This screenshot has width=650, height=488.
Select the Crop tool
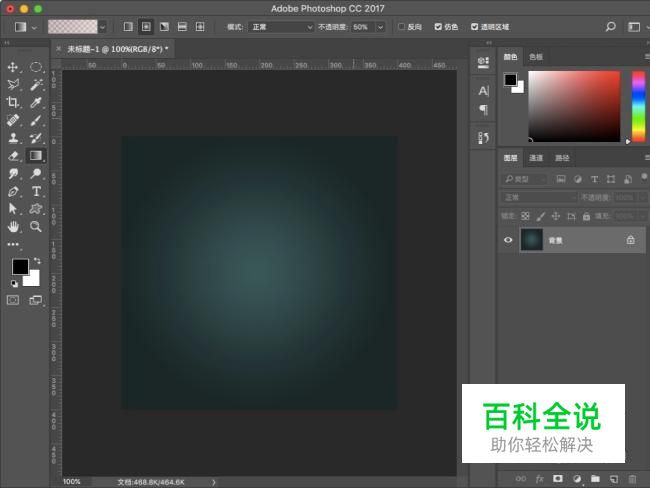click(x=13, y=102)
